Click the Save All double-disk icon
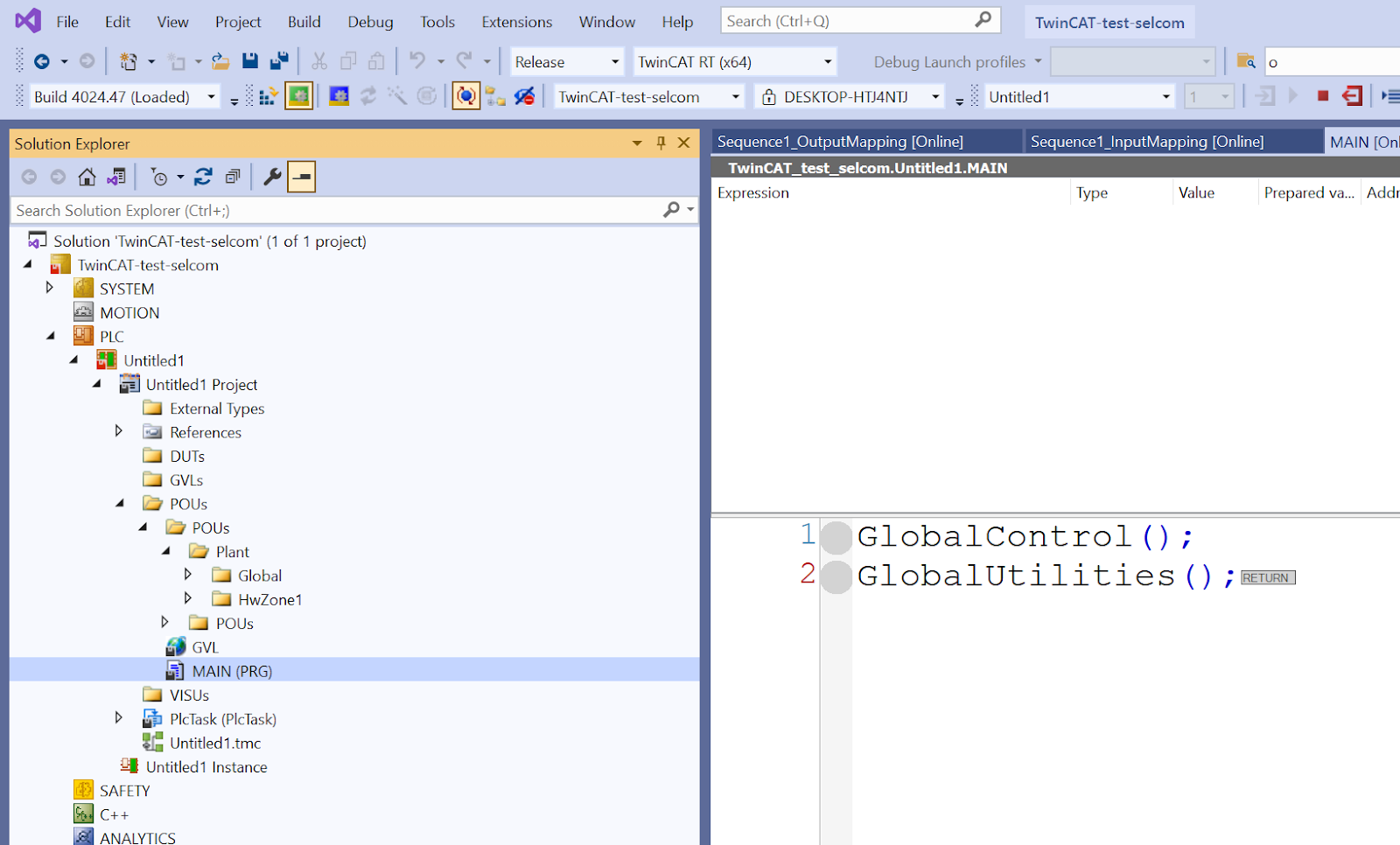 tap(279, 61)
